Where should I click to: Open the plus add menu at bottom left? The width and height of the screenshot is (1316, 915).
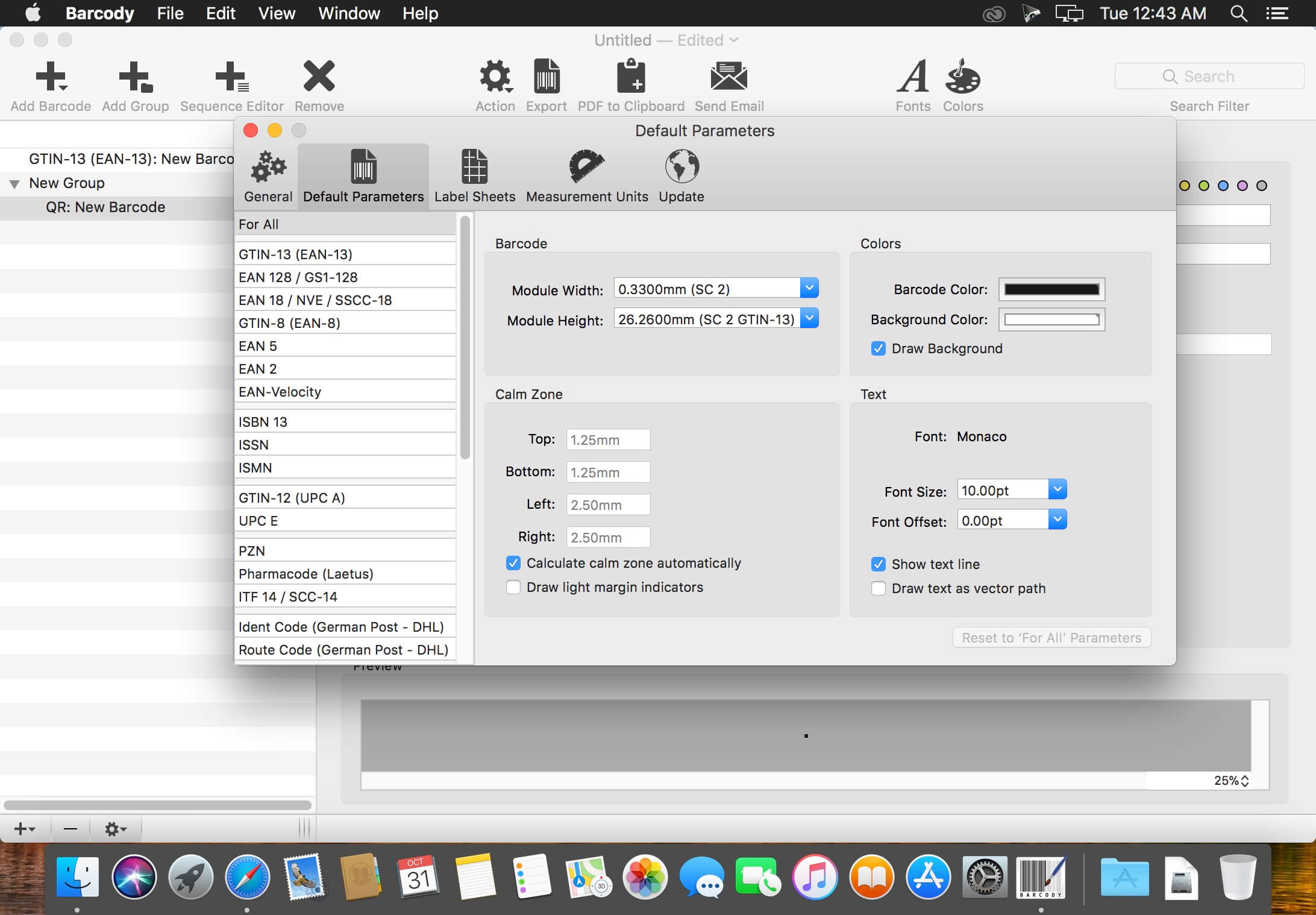tap(25, 829)
